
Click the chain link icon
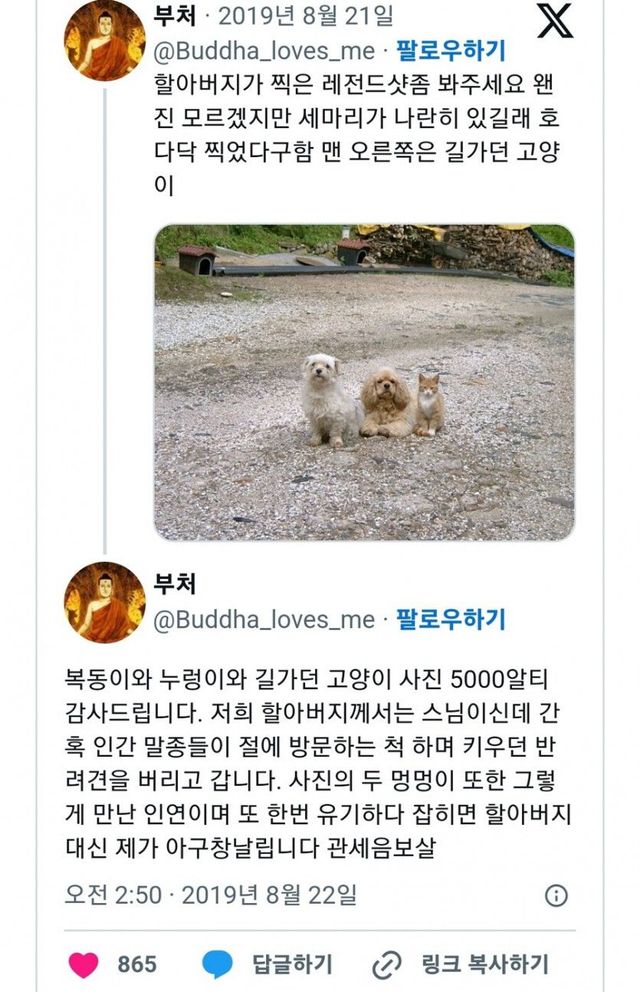[x=386, y=964]
